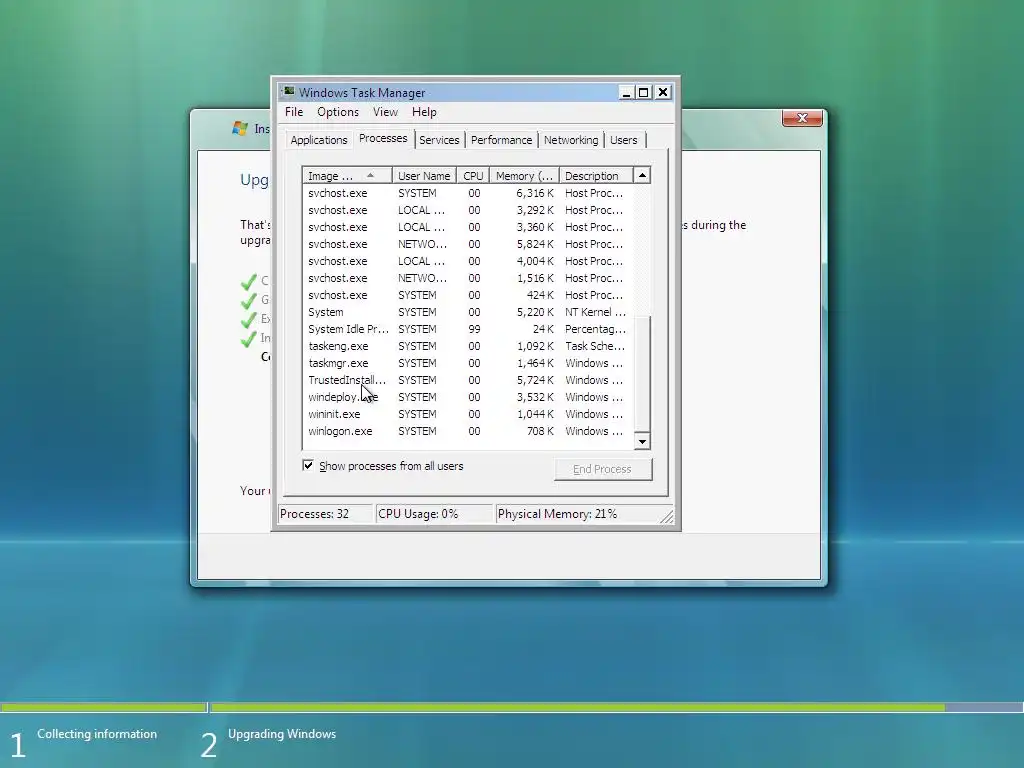
Task: Click the Task Manager title bar icon
Action: [289, 92]
